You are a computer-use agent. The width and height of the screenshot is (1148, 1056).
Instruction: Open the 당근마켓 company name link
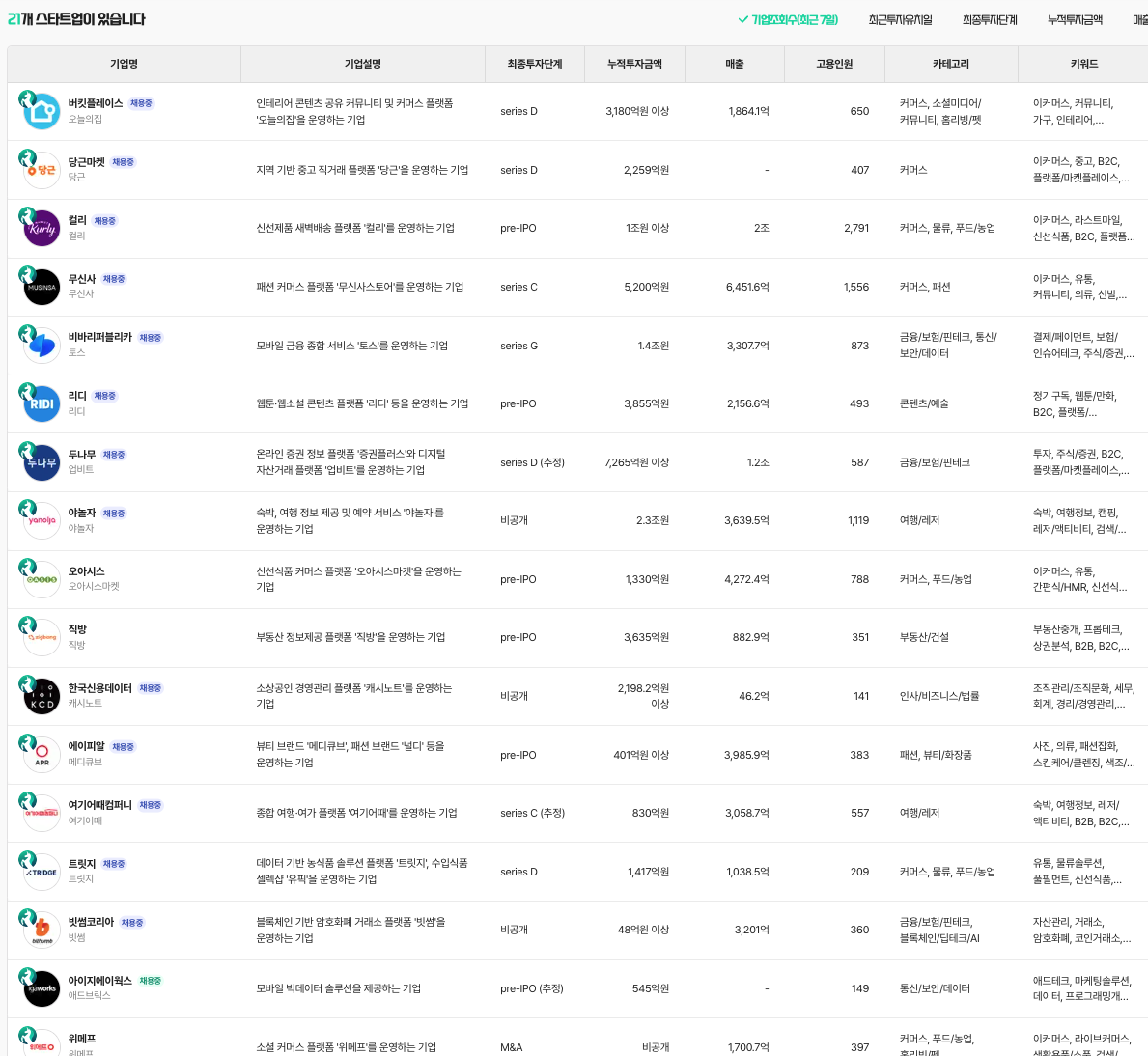[86, 162]
